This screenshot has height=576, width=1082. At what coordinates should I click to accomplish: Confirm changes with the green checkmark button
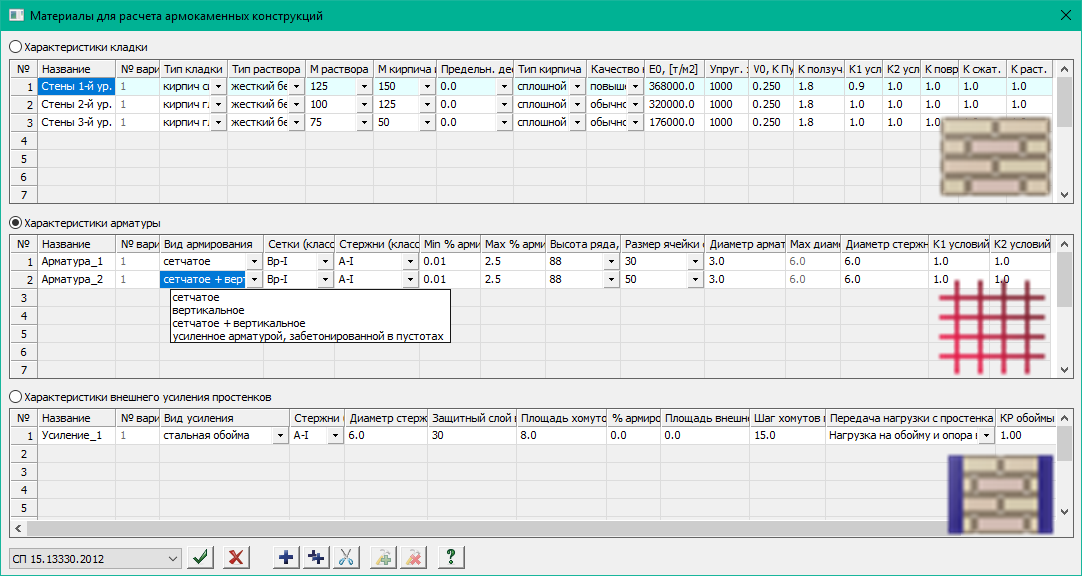pos(202,557)
